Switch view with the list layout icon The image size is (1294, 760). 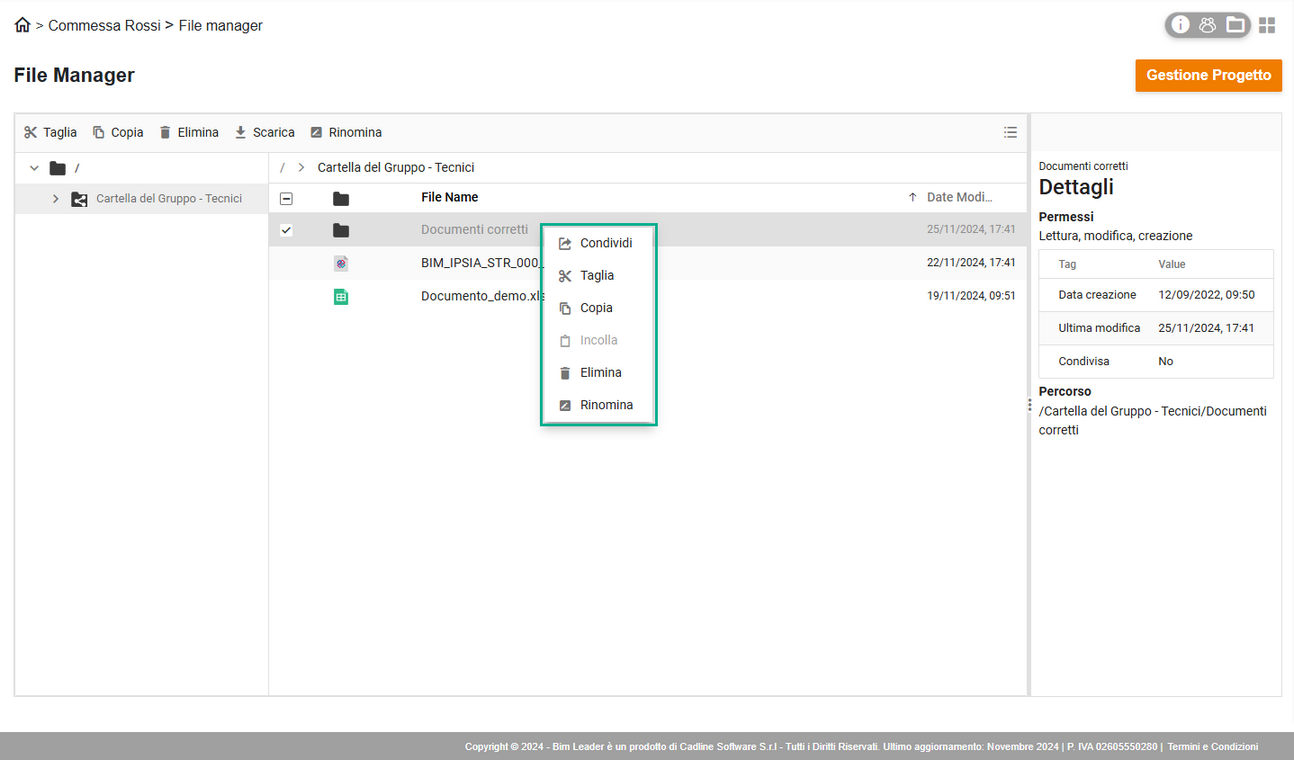click(1010, 132)
